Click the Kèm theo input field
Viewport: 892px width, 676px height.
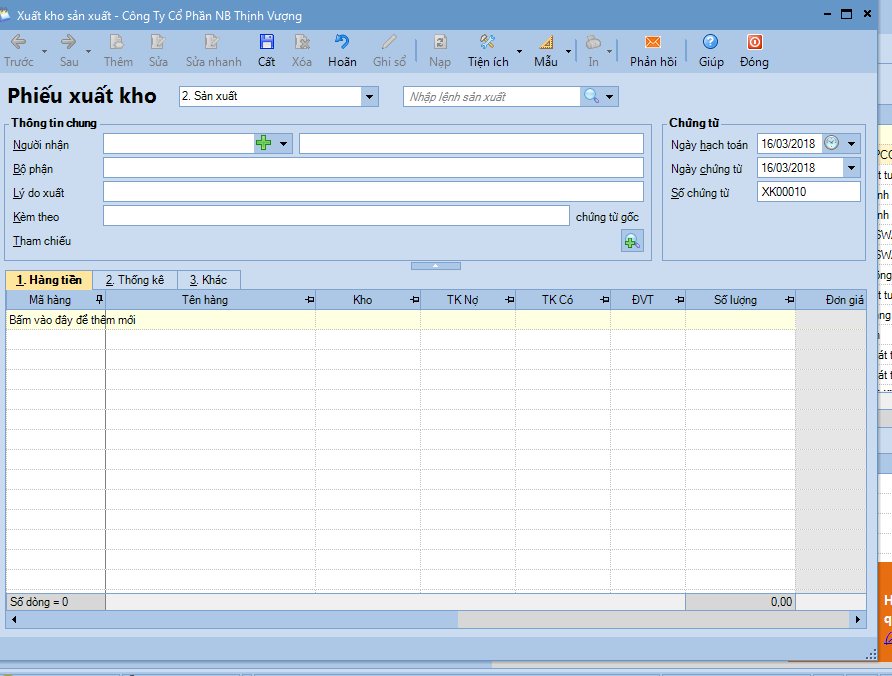click(336, 216)
